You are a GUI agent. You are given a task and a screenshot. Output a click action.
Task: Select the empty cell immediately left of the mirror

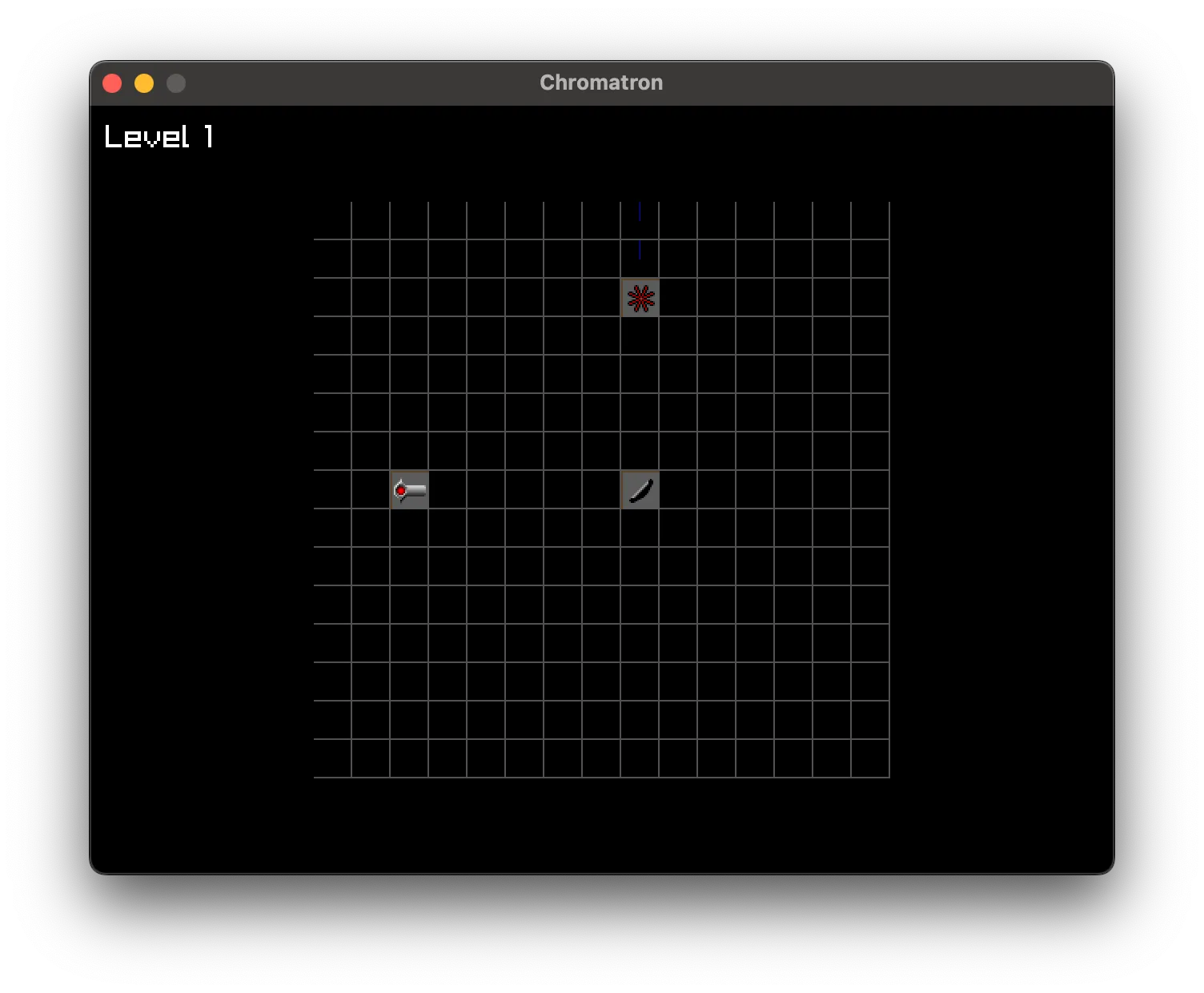pos(601,489)
